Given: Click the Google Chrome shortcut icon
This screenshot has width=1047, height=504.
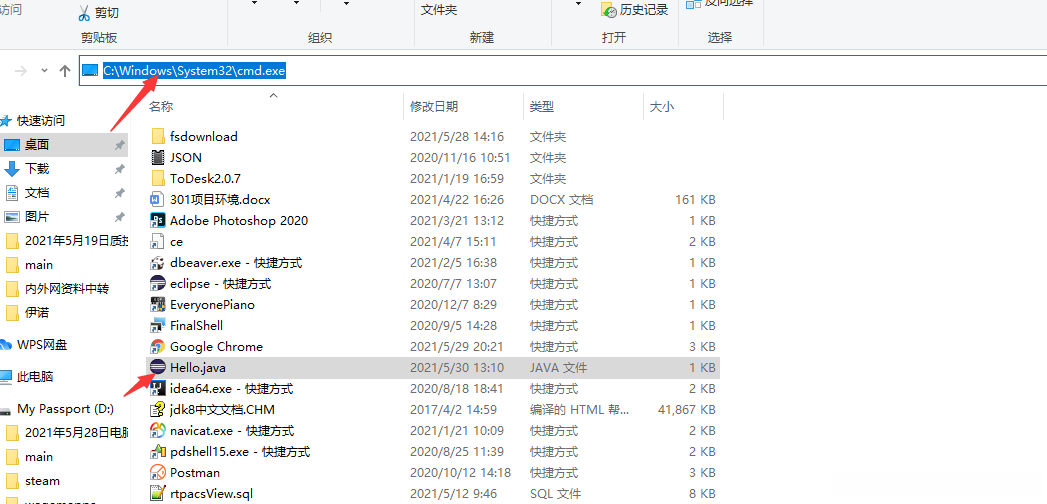Looking at the screenshot, I should (x=158, y=346).
